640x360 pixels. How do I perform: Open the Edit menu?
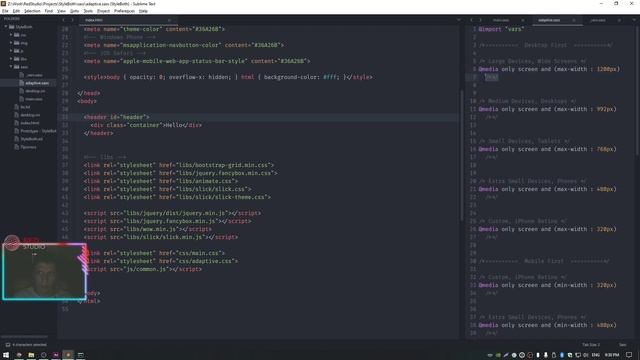click(16, 11)
